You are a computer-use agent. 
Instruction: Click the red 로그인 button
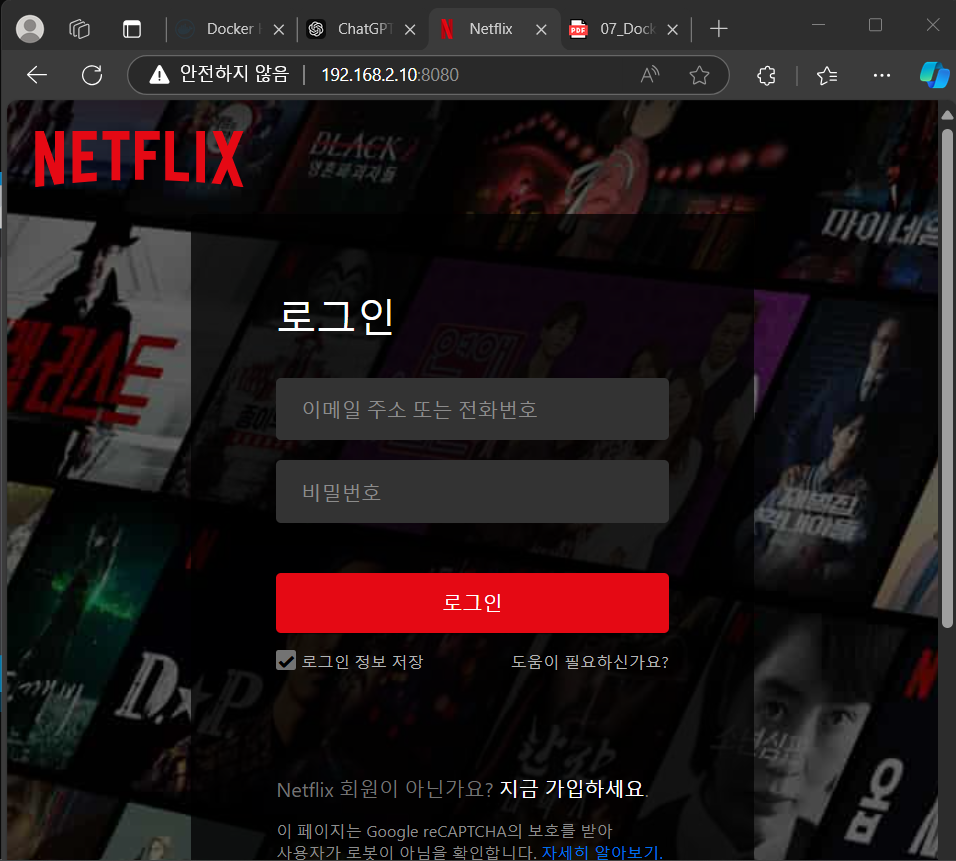click(473, 602)
